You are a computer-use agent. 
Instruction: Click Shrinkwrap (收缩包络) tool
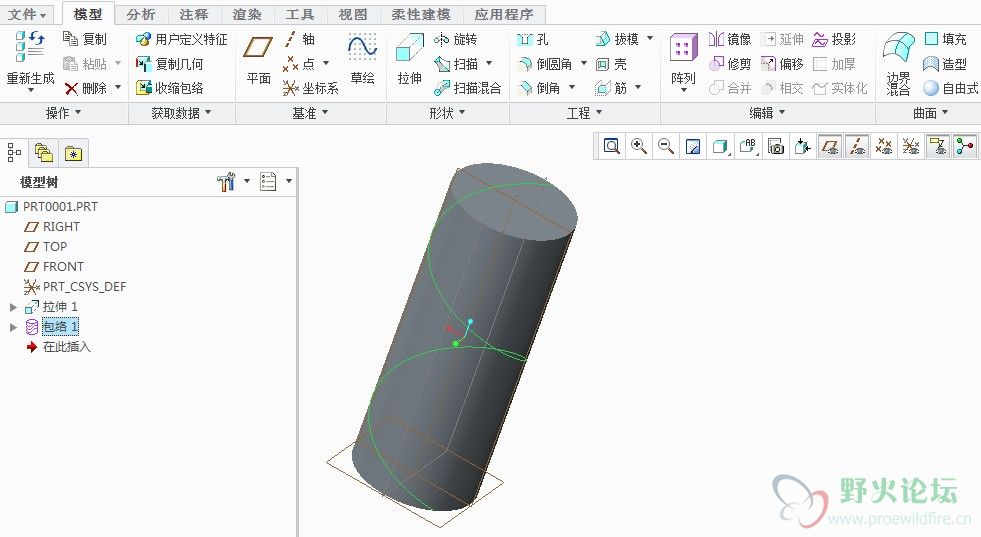pyautogui.click(x=170, y=88)
